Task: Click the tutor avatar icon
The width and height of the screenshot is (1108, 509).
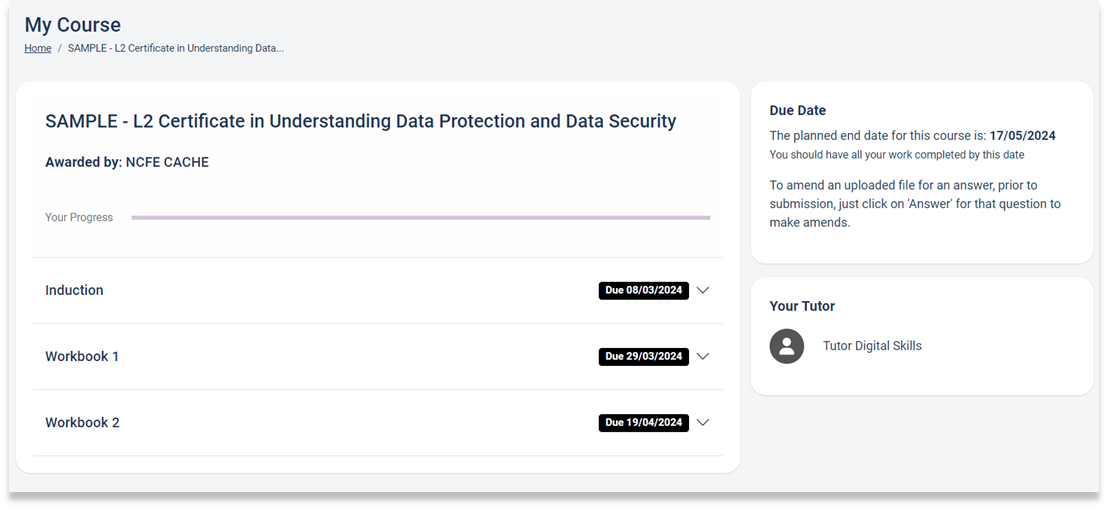Action: coord(786,346)
